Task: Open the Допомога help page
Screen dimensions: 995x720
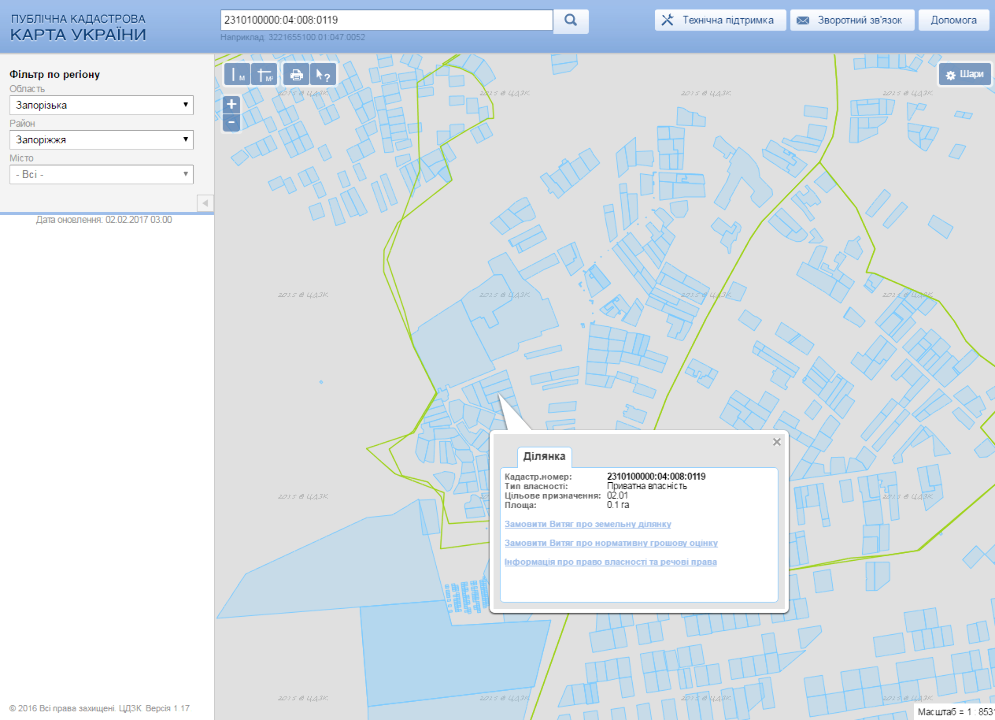Action: point(953,20)
